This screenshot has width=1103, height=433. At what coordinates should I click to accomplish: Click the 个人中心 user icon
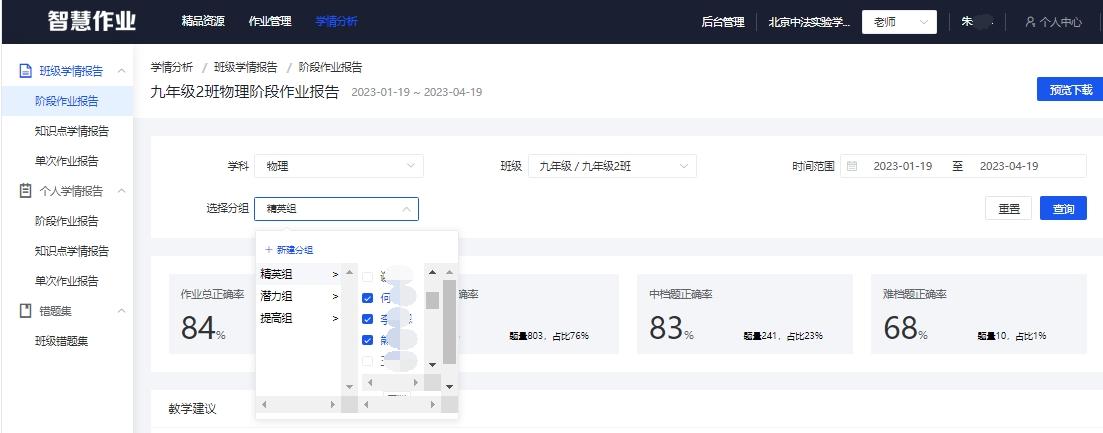1030,22
